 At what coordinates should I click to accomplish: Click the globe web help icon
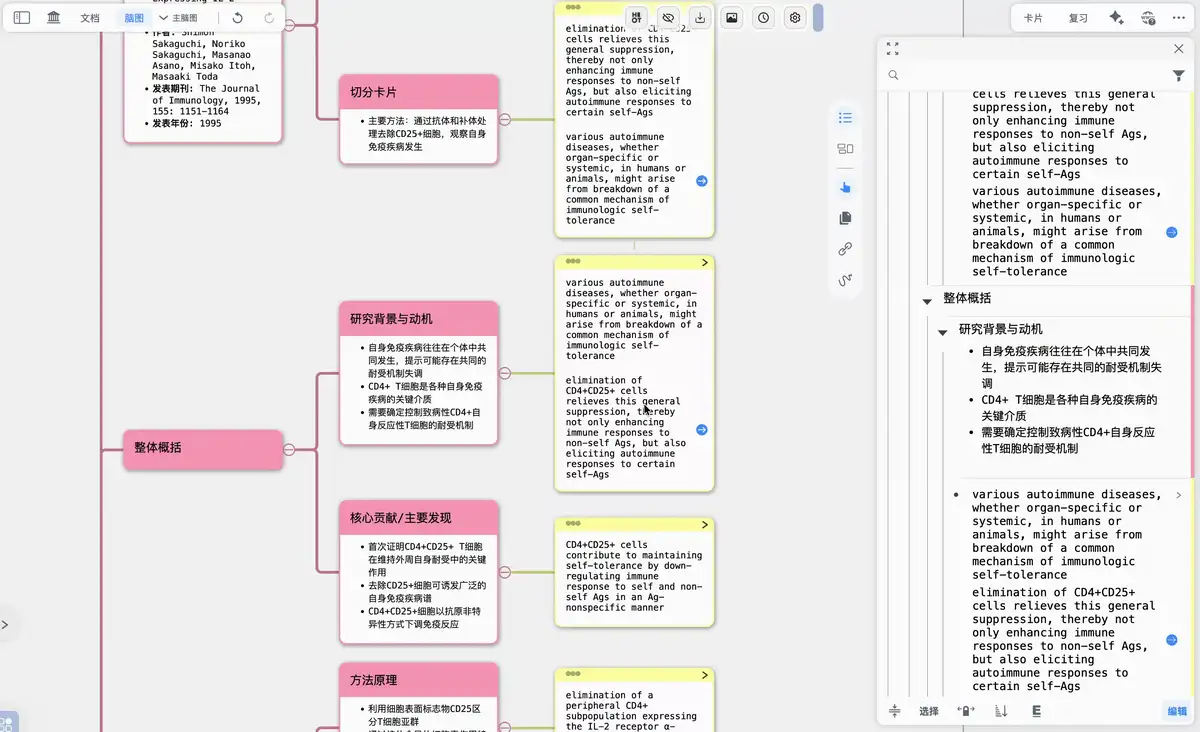pyautogui.click(x=1148, y=17)
